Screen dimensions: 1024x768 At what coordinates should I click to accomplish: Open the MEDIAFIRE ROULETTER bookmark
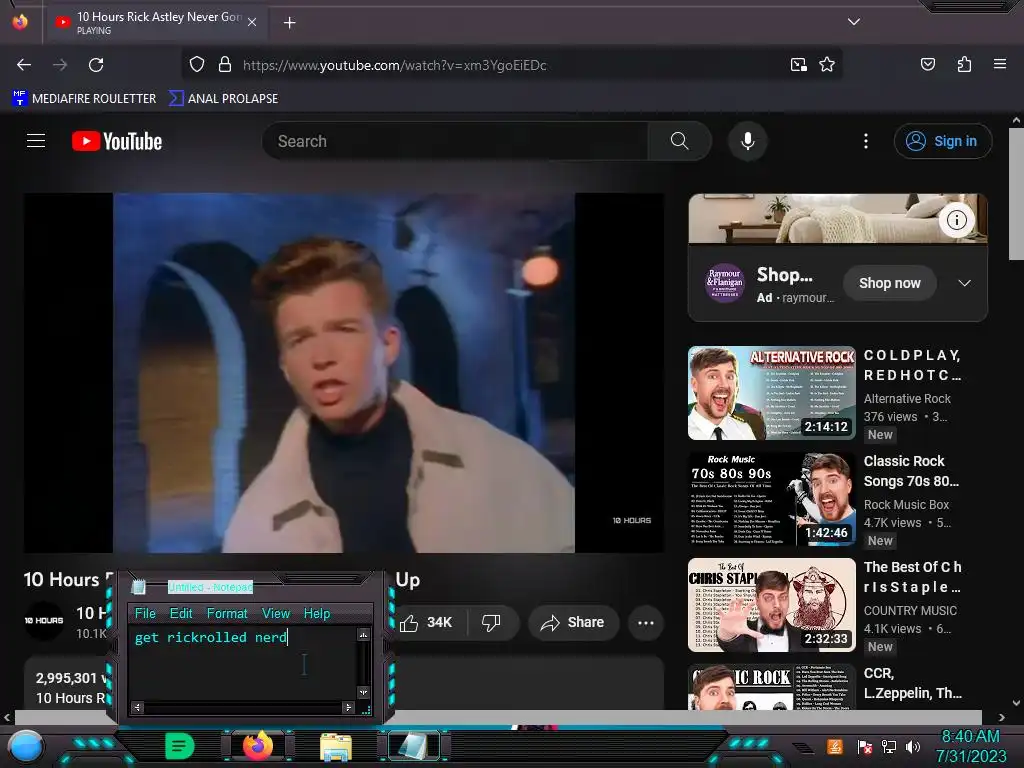(84, 98)
